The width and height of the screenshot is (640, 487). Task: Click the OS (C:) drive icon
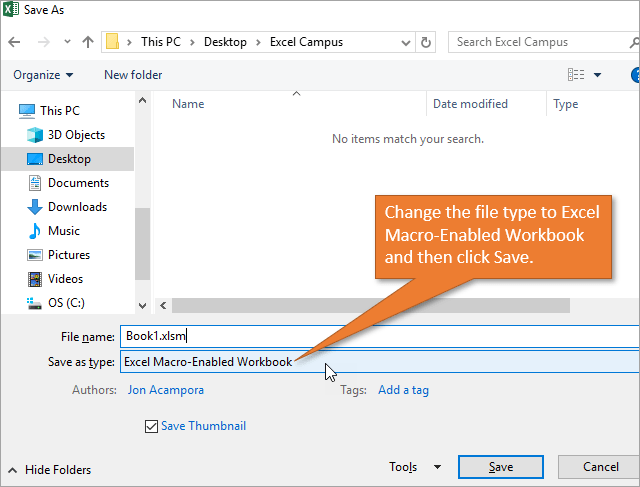(35, 303)
